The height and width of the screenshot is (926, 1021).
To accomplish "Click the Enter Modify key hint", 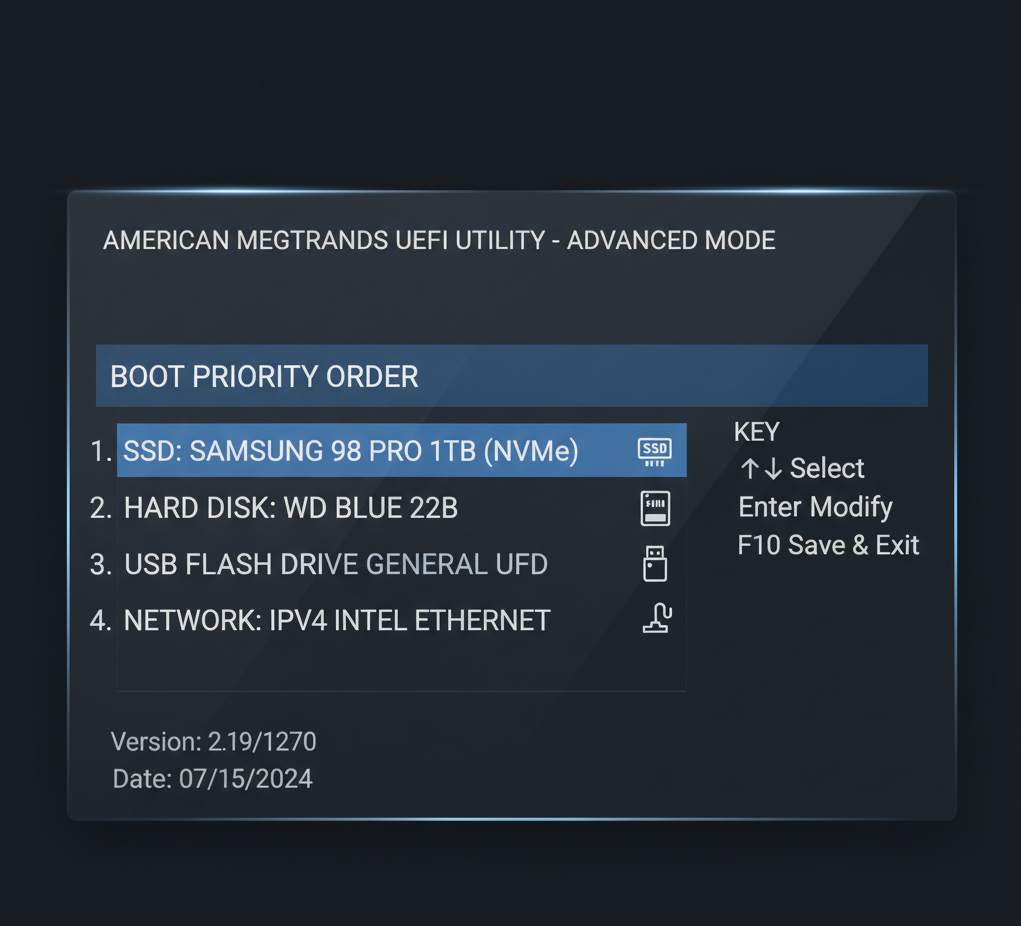I will (815, 507).
